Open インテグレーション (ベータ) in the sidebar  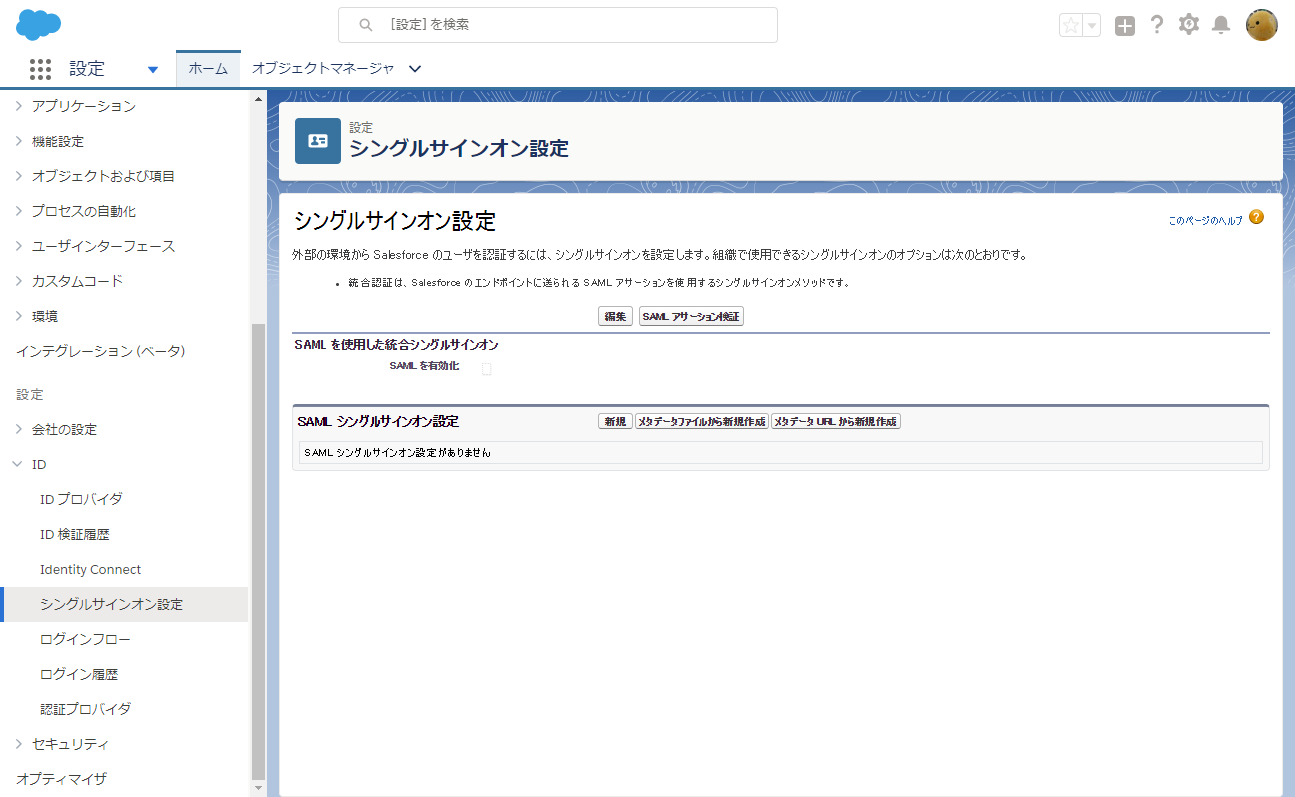101,351
